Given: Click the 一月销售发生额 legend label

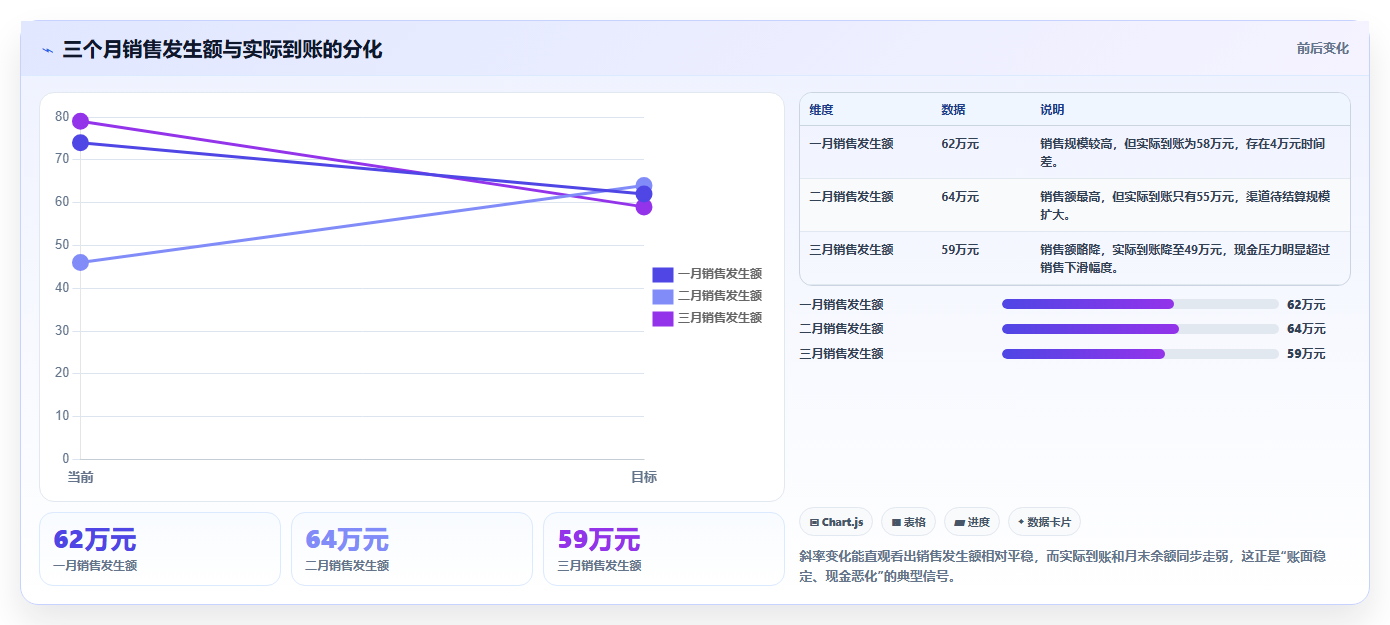Looking at the screenshot, I should click(x=720, y=274).
